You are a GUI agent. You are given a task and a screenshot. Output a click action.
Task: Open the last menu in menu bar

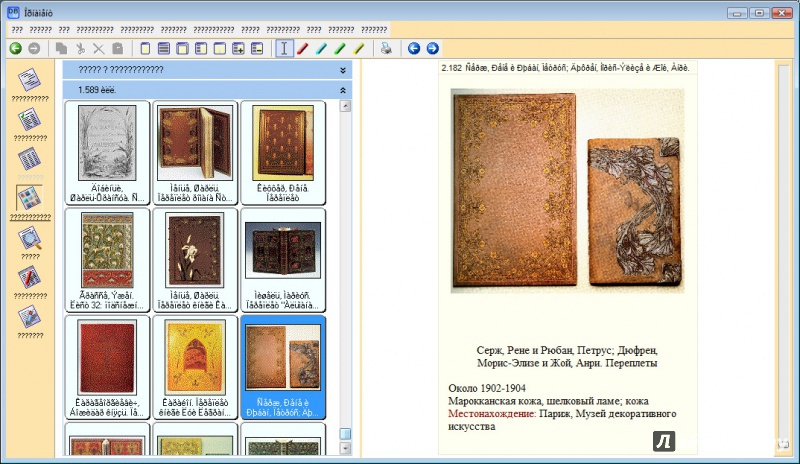pyautogui.click(x=374, y=30)
